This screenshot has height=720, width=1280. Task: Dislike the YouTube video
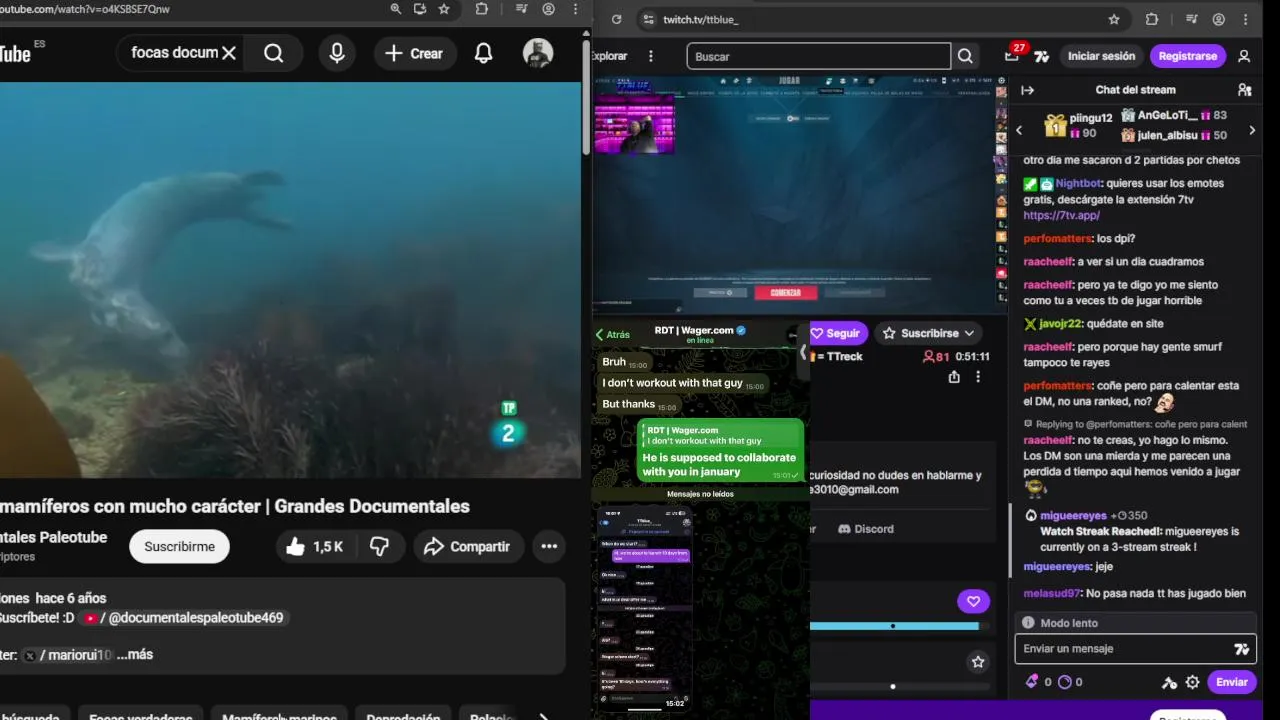point(380,546)
